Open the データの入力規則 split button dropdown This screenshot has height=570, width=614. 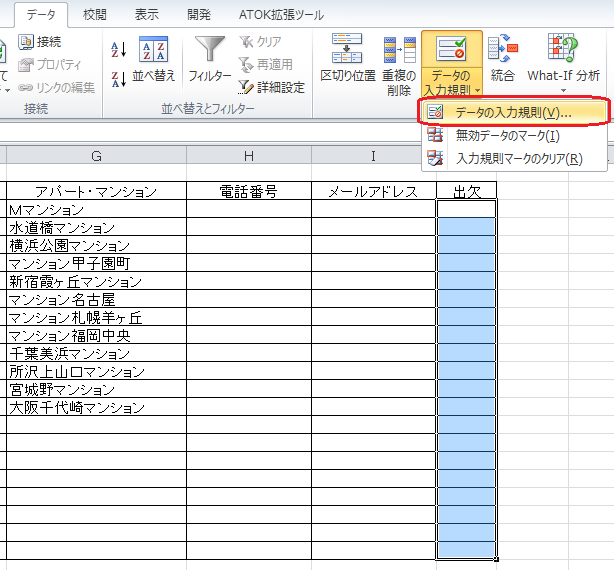coord(451,90)
